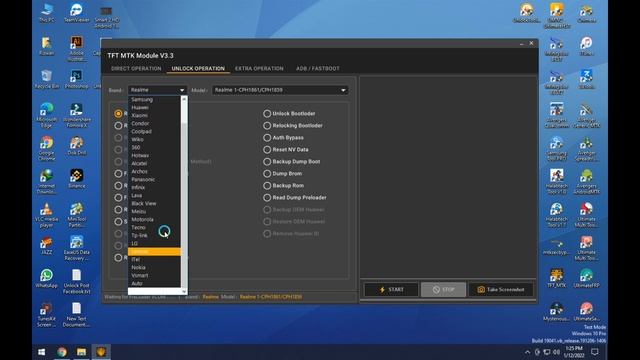
Task: Open the Binance desktop shortcut
Action: (x=76, y=178)
